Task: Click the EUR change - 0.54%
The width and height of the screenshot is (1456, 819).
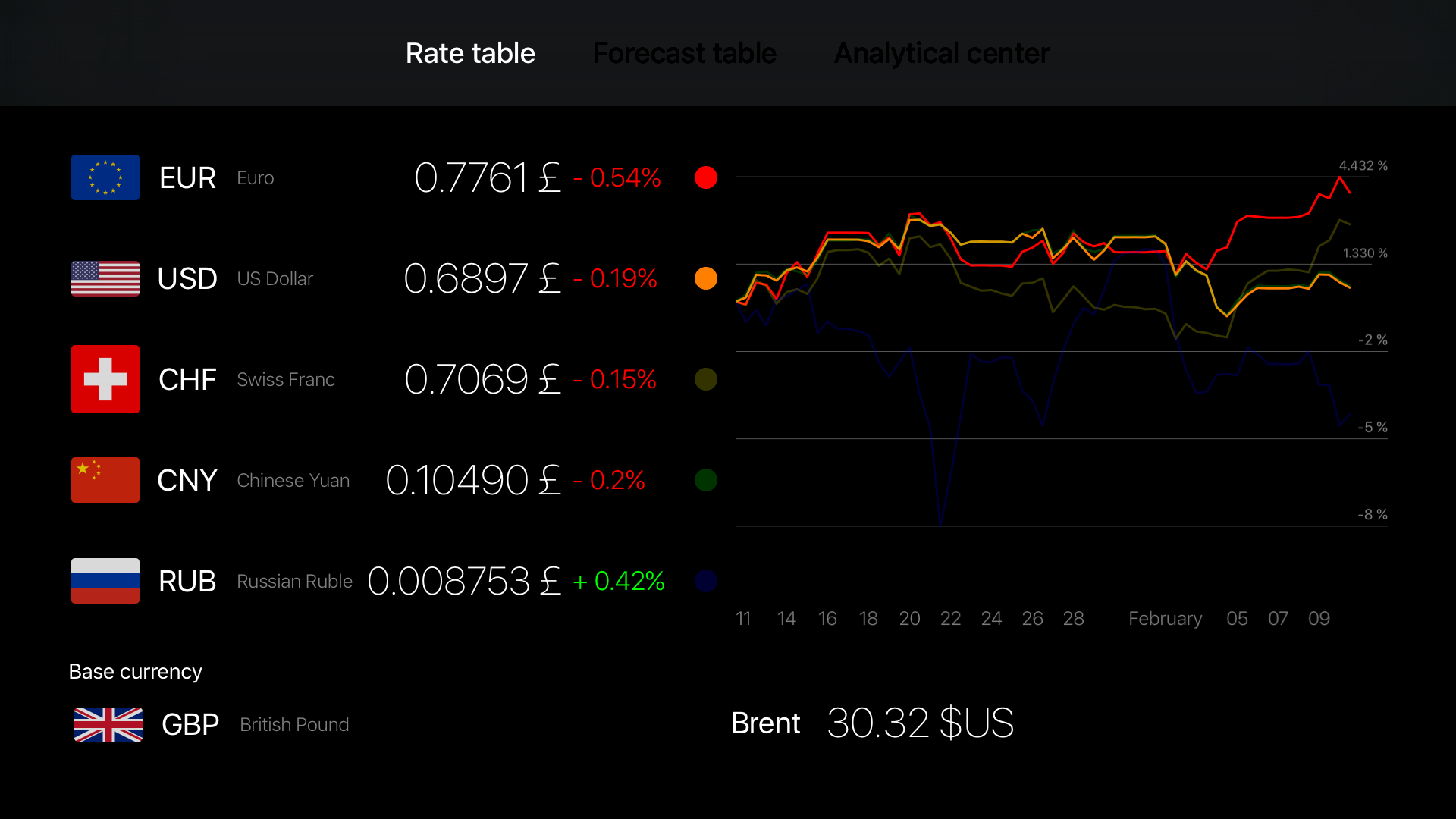Action: 617,177
